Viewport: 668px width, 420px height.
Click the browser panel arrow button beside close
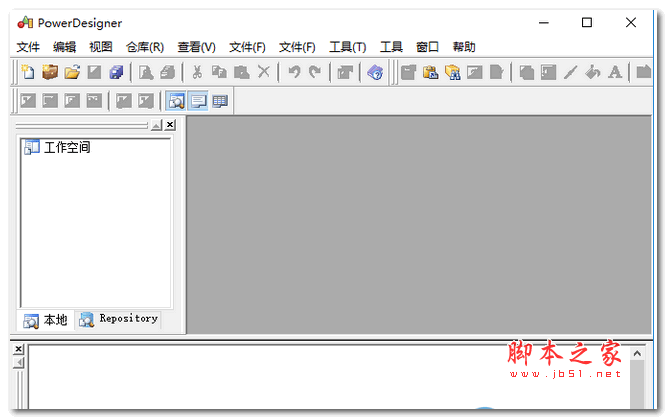coord(156,125)
